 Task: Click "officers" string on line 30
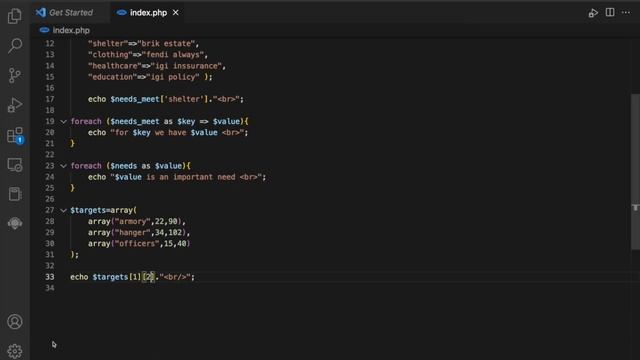point(137,243)
